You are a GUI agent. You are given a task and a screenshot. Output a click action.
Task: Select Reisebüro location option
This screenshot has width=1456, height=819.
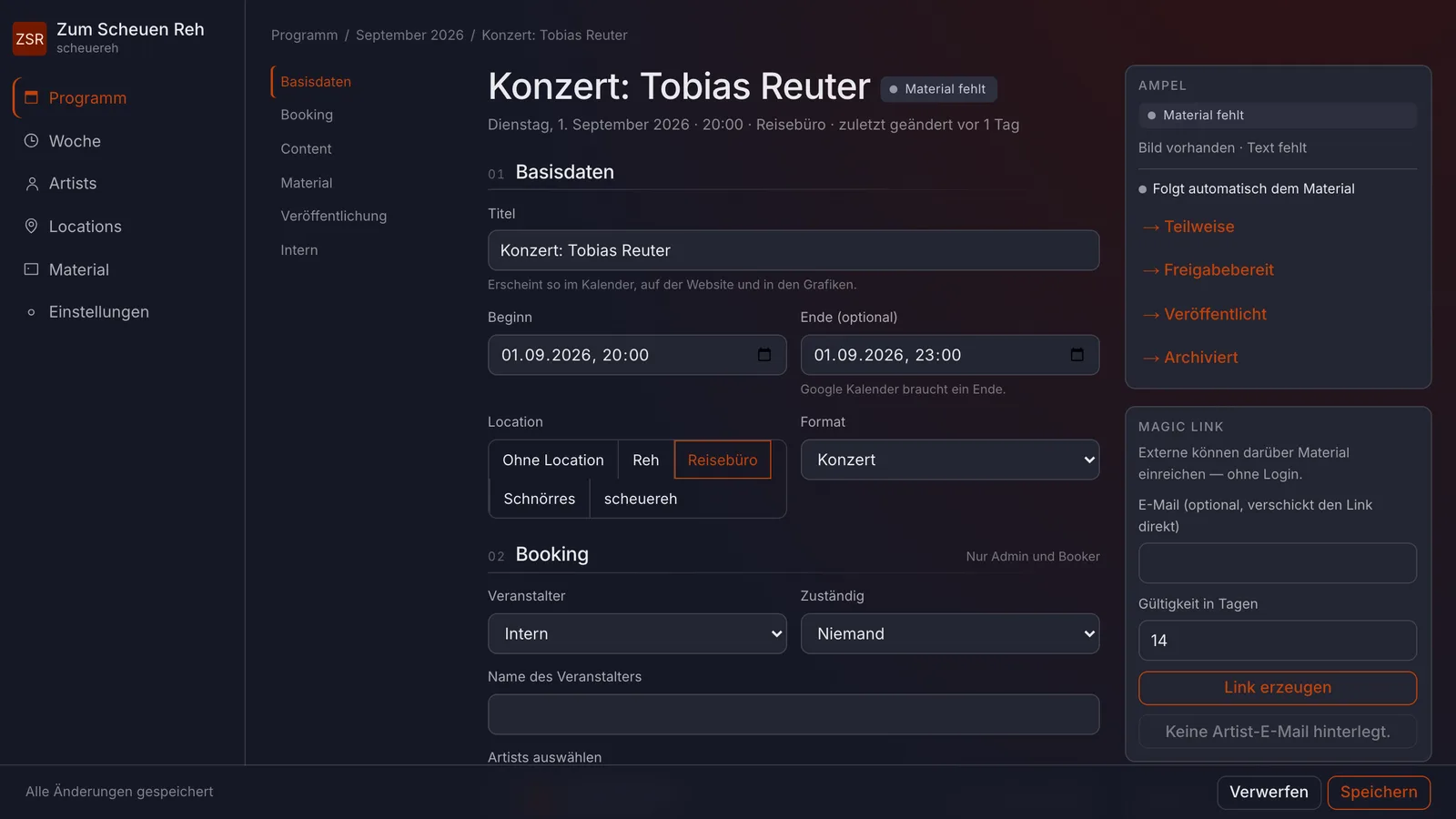pos(723,460)
